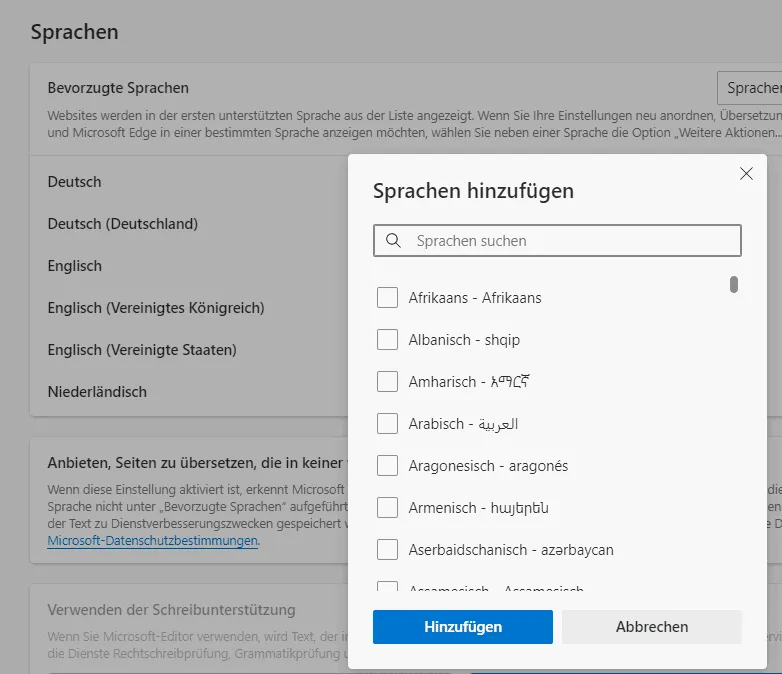The image size is (782, 674).
Task: Close the Sprachen hinzufügen dialog with X
Action: coord(746,173)
